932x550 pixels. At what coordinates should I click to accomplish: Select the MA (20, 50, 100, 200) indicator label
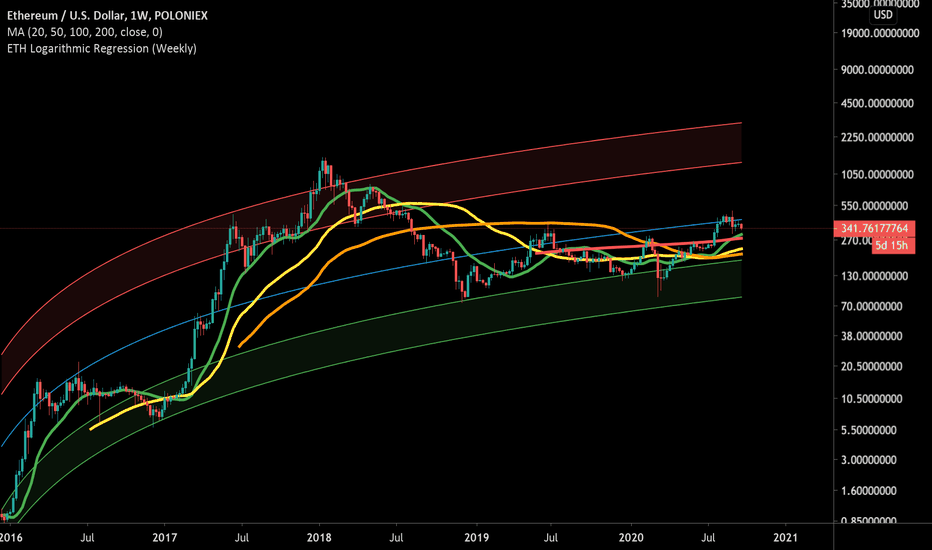point(85,32)
